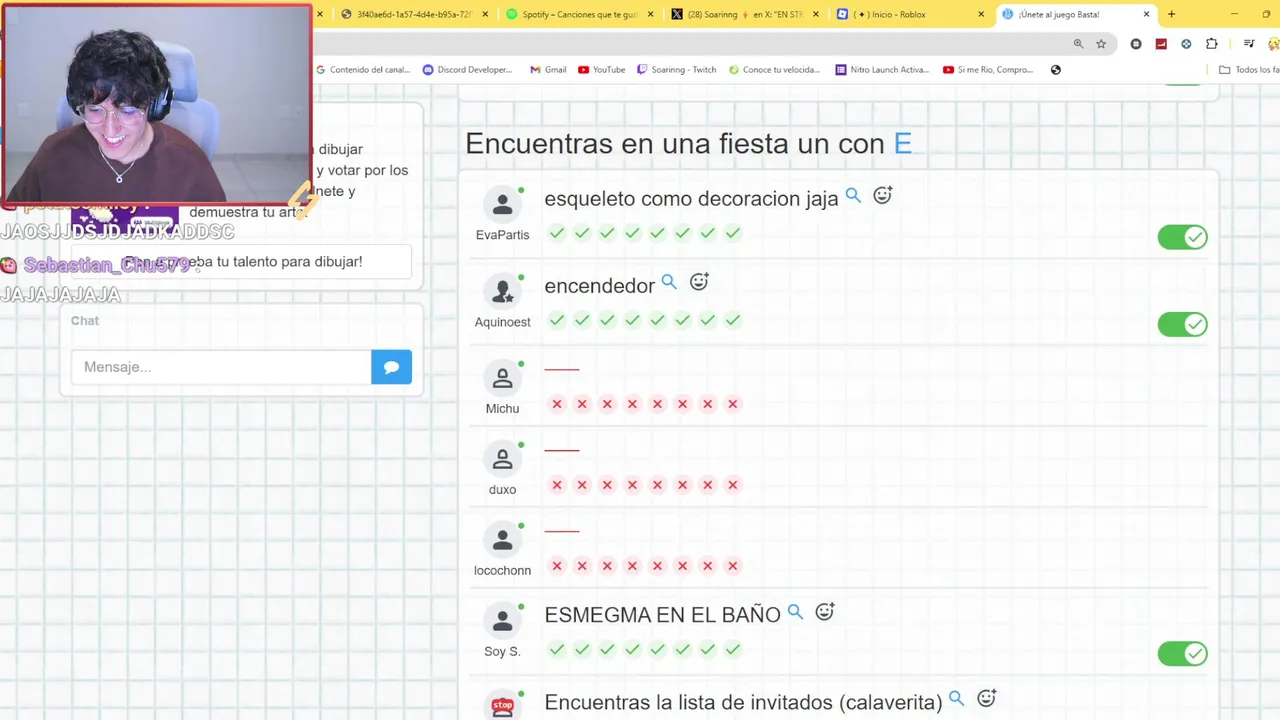Click the player name 'Michu'
Image resolution: width=1280 pixels, height=720 pixels.
502,408
